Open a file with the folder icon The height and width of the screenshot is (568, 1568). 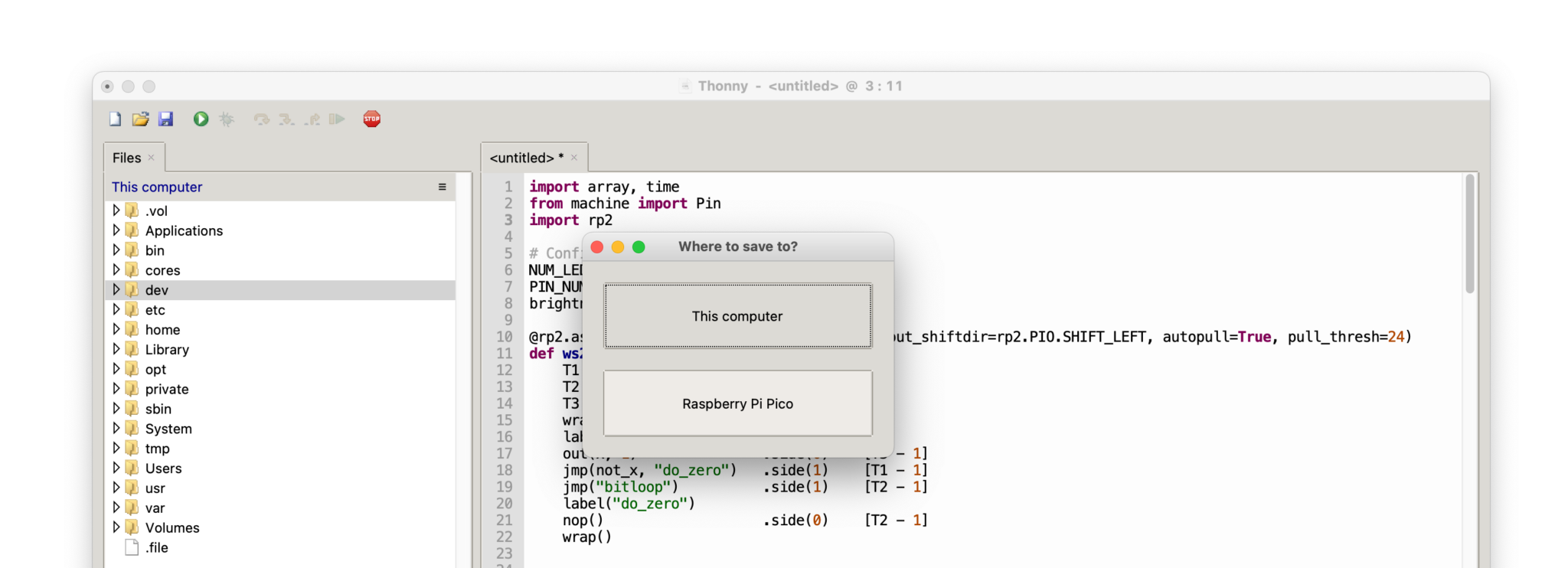point(140,119)
